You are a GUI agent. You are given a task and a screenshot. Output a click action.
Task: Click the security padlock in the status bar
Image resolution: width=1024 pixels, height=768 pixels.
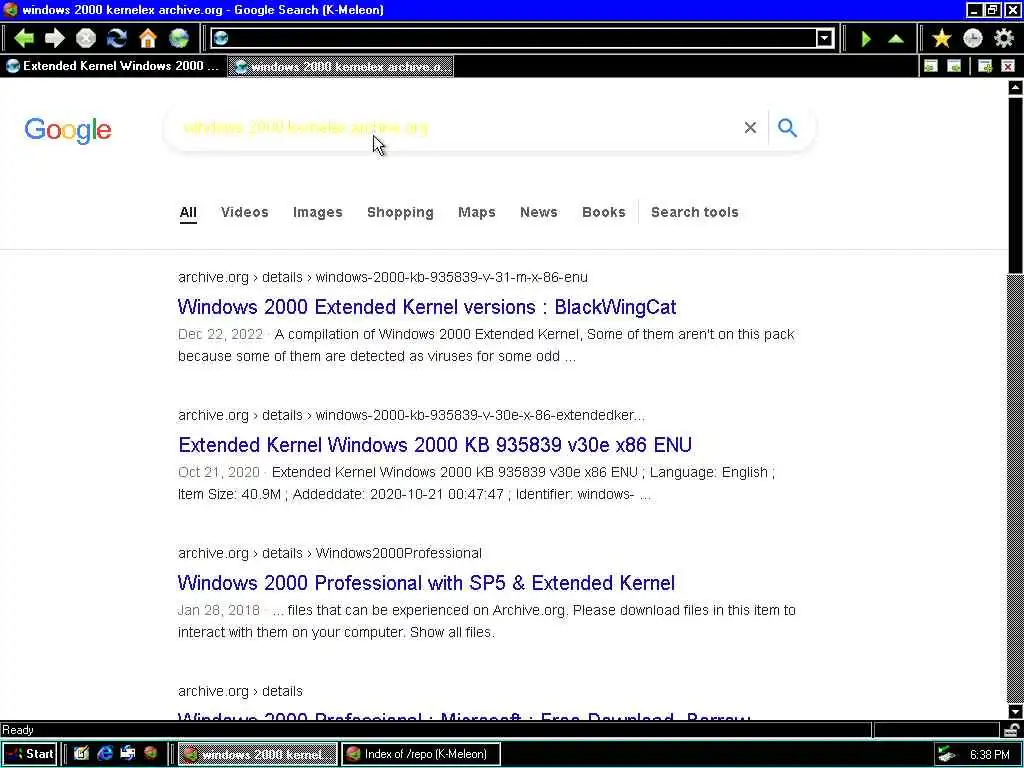coord(1012,729)
